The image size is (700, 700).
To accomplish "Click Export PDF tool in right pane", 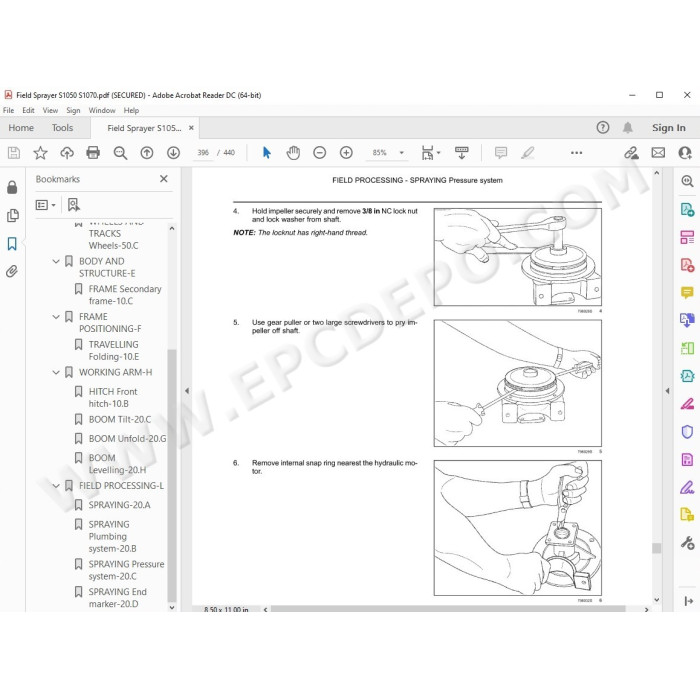I will click(687, 209).
